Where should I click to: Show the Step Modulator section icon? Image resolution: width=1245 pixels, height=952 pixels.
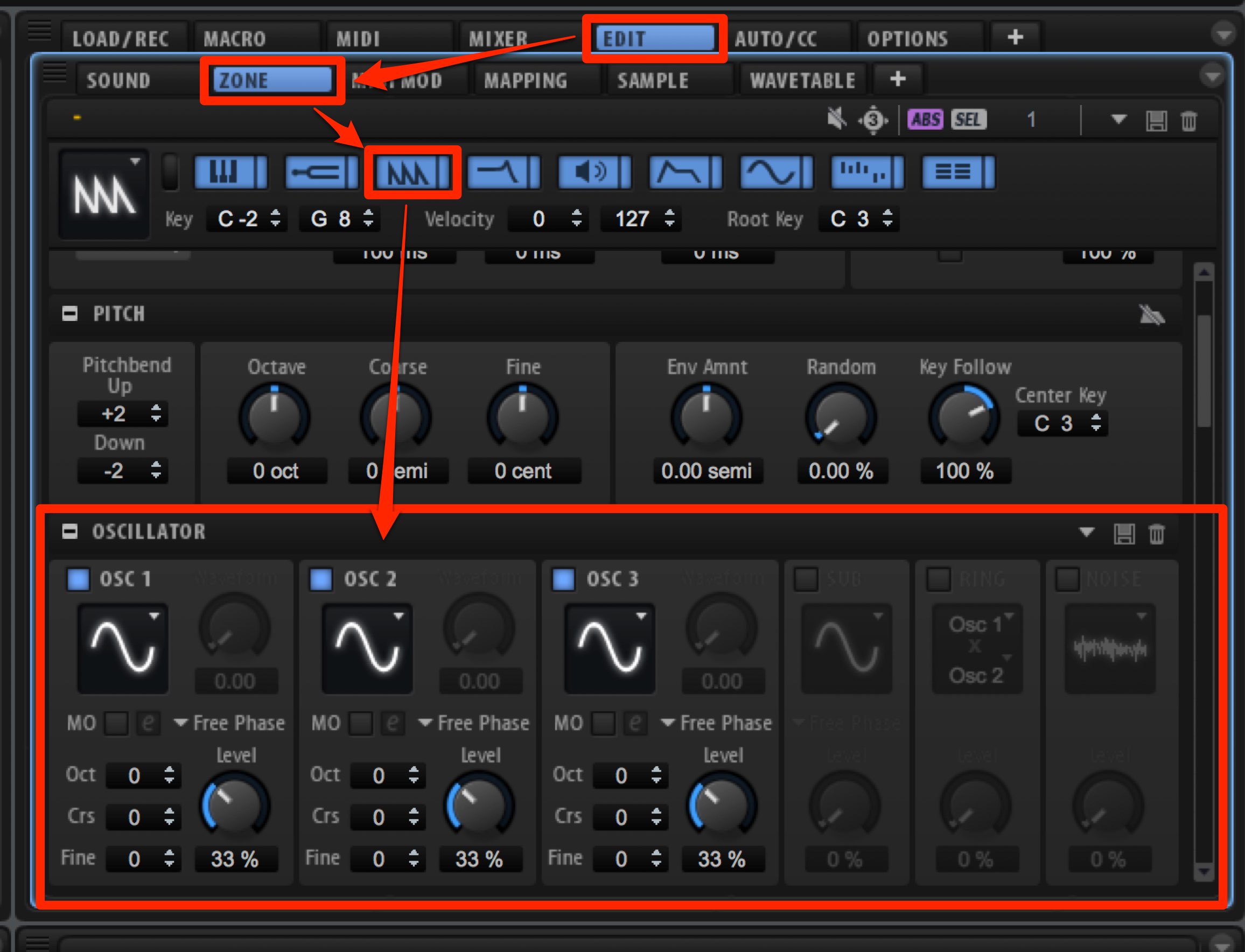[868, 172]
